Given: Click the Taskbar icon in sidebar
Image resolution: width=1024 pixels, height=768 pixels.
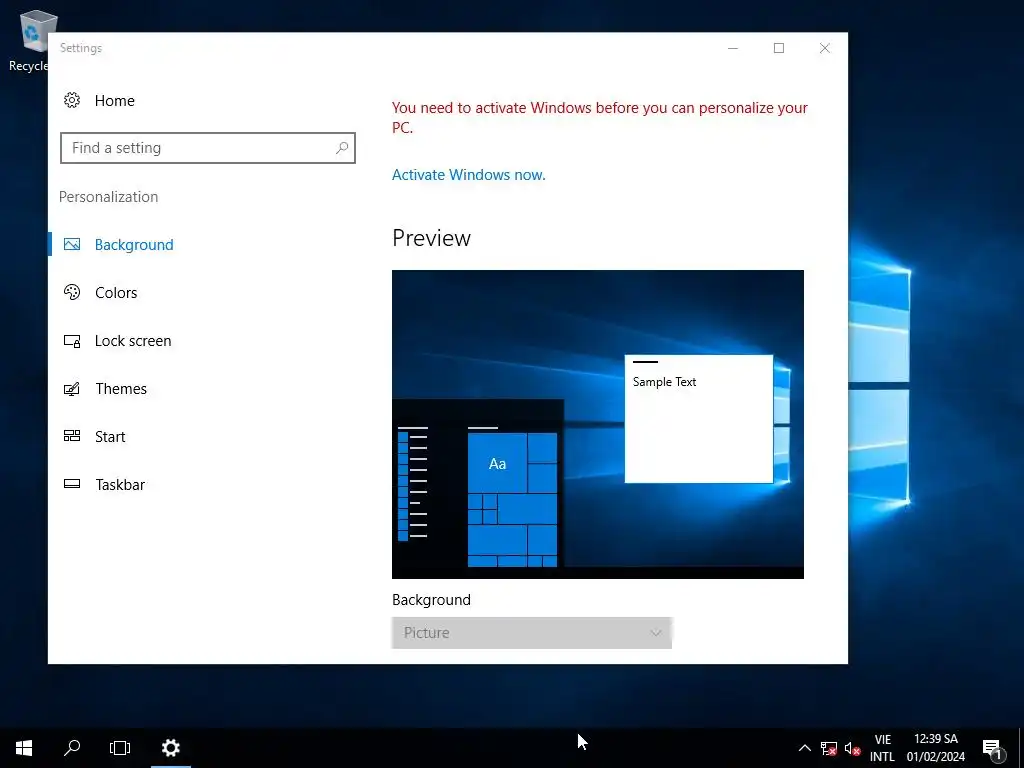Looking at the screenshot, I should point(72,484).
